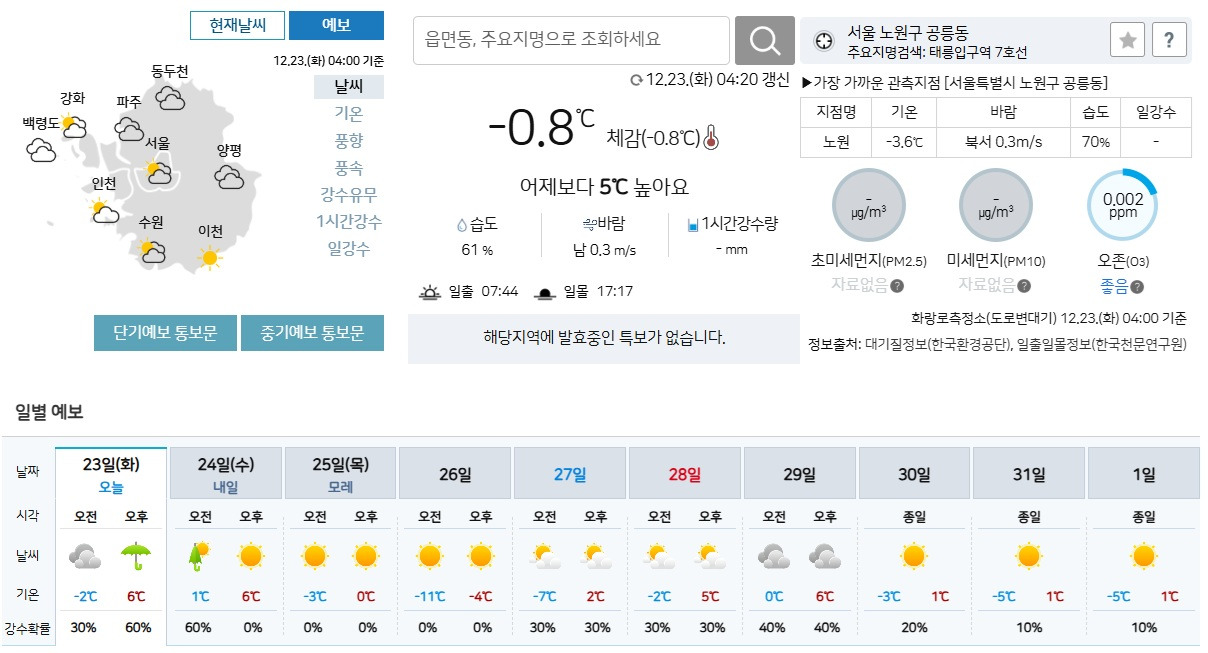Click the 27일 오전 partly cloudy icon
The image size is (1208, 653).
545,556
